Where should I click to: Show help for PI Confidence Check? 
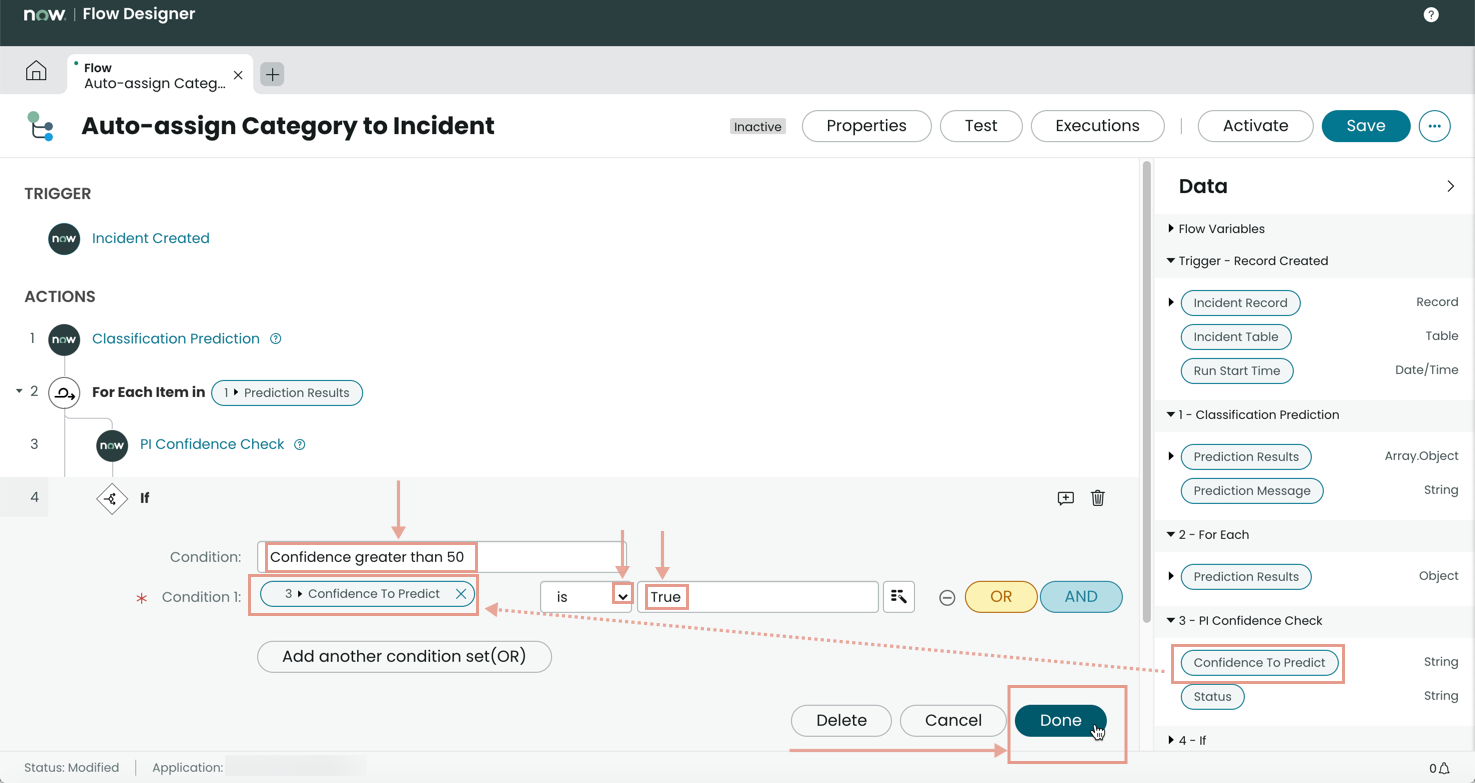[x=300, y=445]
